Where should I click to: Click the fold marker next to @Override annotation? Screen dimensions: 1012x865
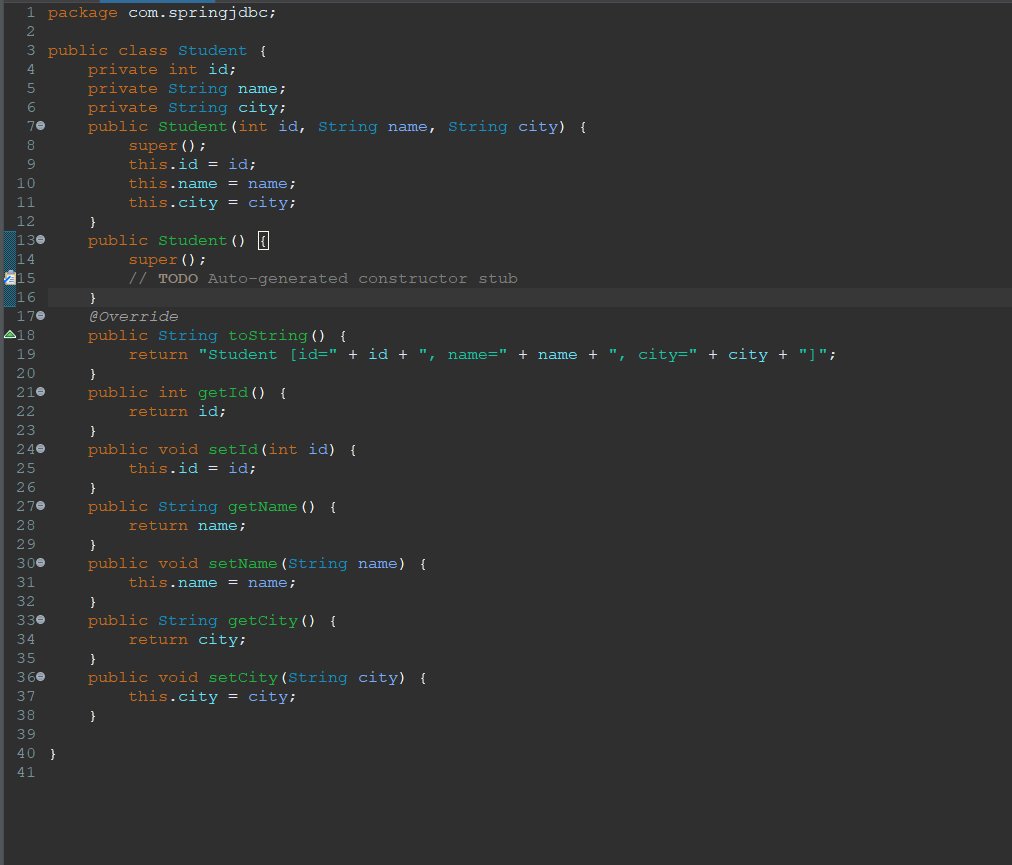pos(39,316)
